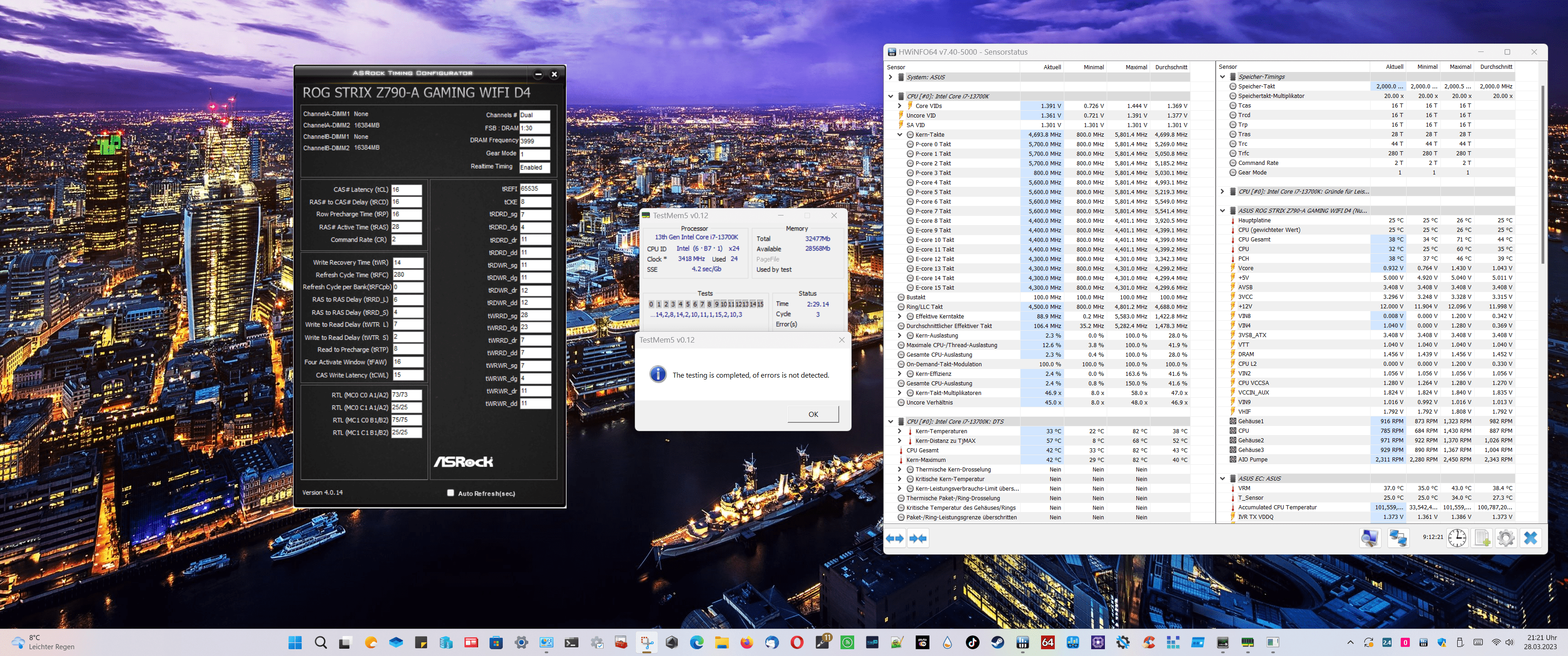
Task: Expand the Kern-Temperaturen row
Action: (900, 431)
